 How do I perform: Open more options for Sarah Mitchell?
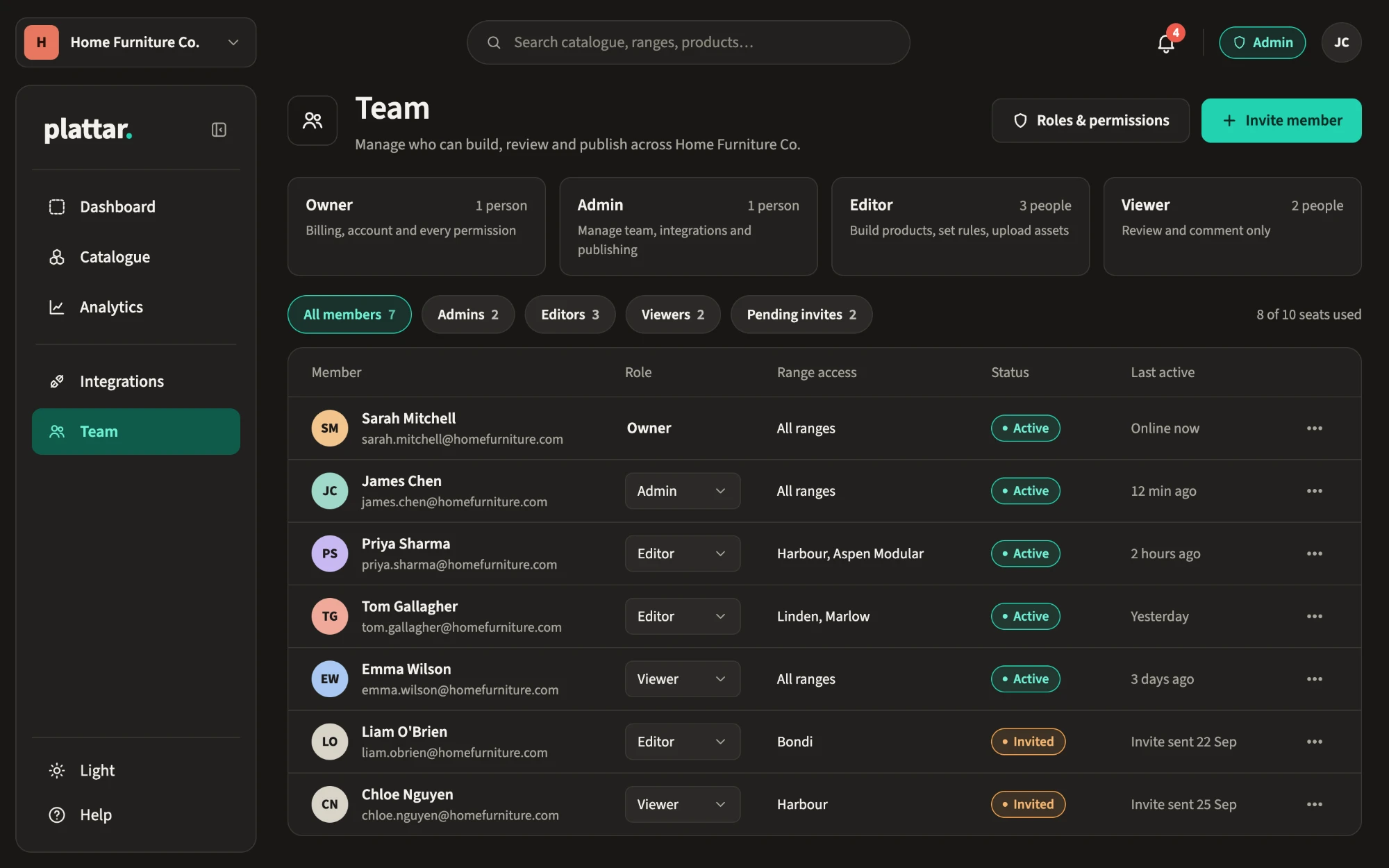[x=1314, y=428]
